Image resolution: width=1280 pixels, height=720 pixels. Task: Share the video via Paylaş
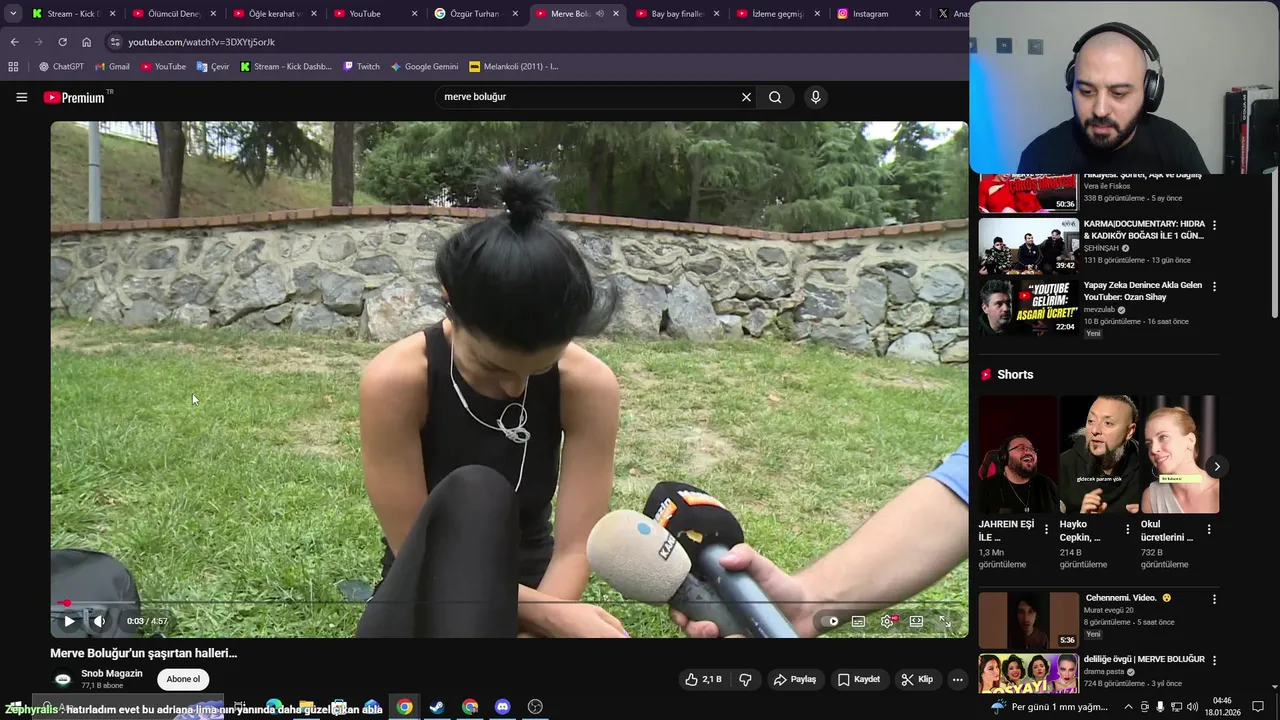[x=795, y=679]
